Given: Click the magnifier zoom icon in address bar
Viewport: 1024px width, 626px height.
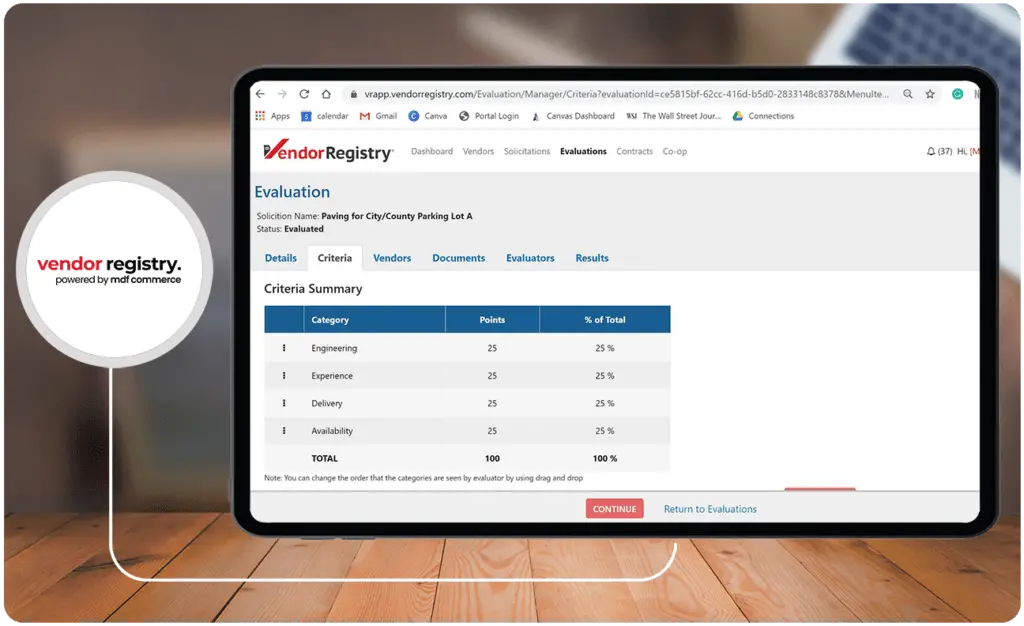Looking at the screenshot, I should pos(908,94).
